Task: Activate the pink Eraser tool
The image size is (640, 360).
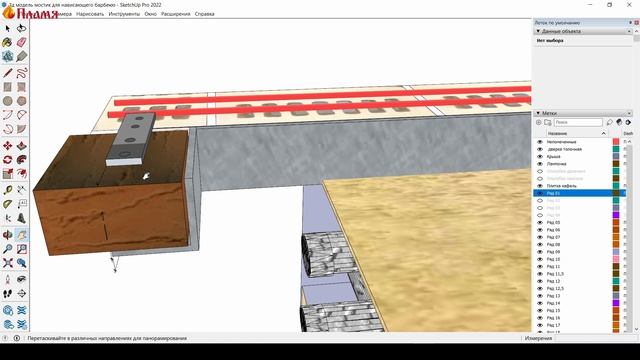Action: [22, 42]
